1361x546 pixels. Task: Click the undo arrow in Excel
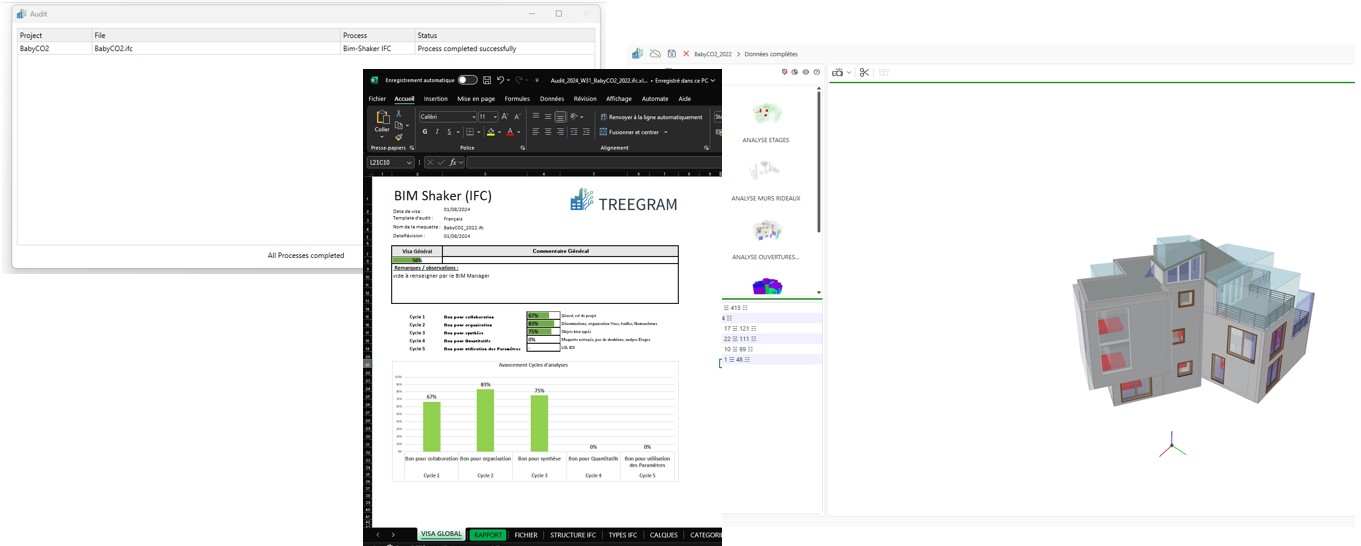pyautogui.click(x=501, y=80)
